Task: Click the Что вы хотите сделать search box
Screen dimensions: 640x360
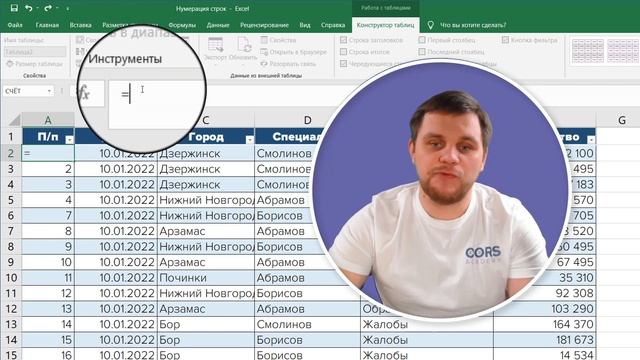Action: (x=473, y=25)
